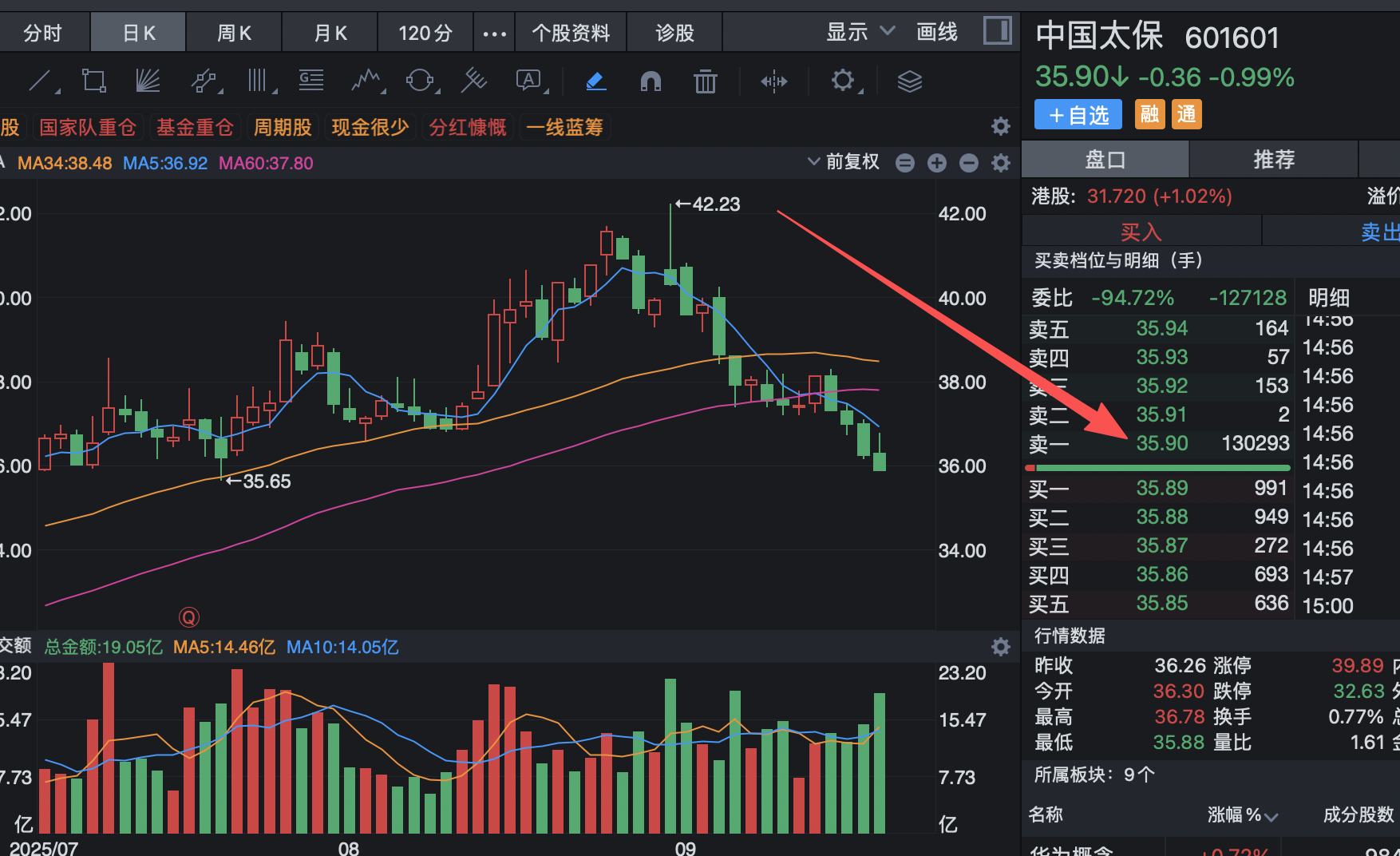Image resolution: width=1400 pixels, height=856 pixels.
Task: Delete drawings with the trash icon
Action: (x=705, y=81)
